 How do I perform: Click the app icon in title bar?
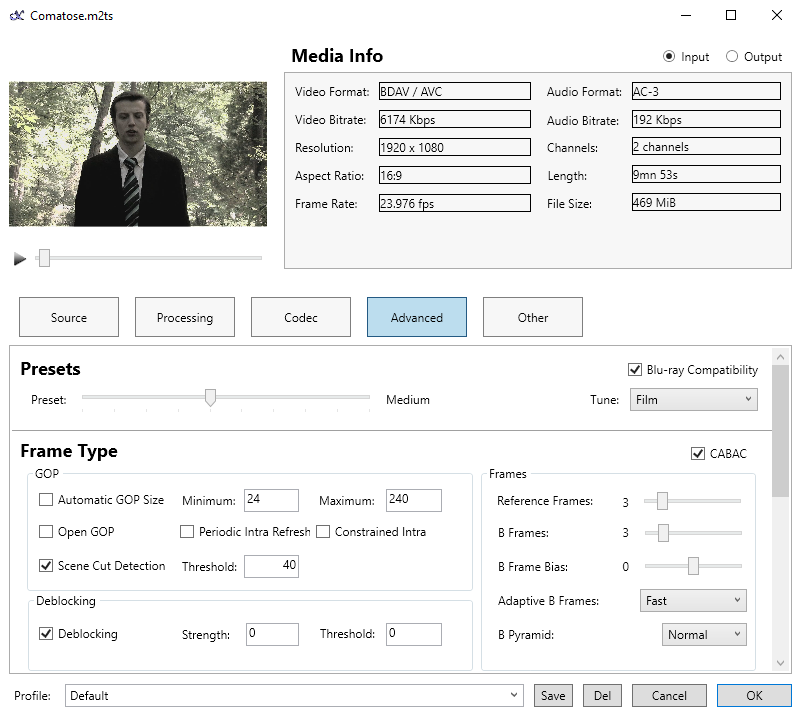16,16
